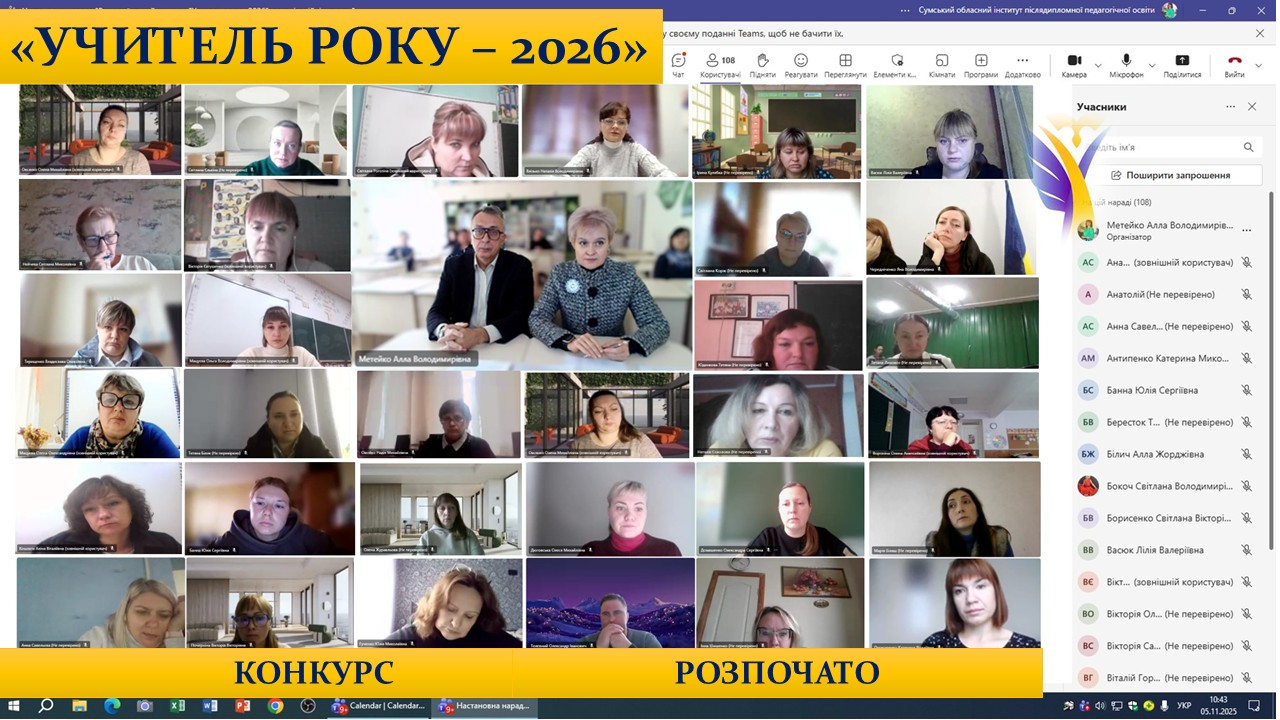
Task: Open the Додатково more options menu
Action: (1023, 65)
